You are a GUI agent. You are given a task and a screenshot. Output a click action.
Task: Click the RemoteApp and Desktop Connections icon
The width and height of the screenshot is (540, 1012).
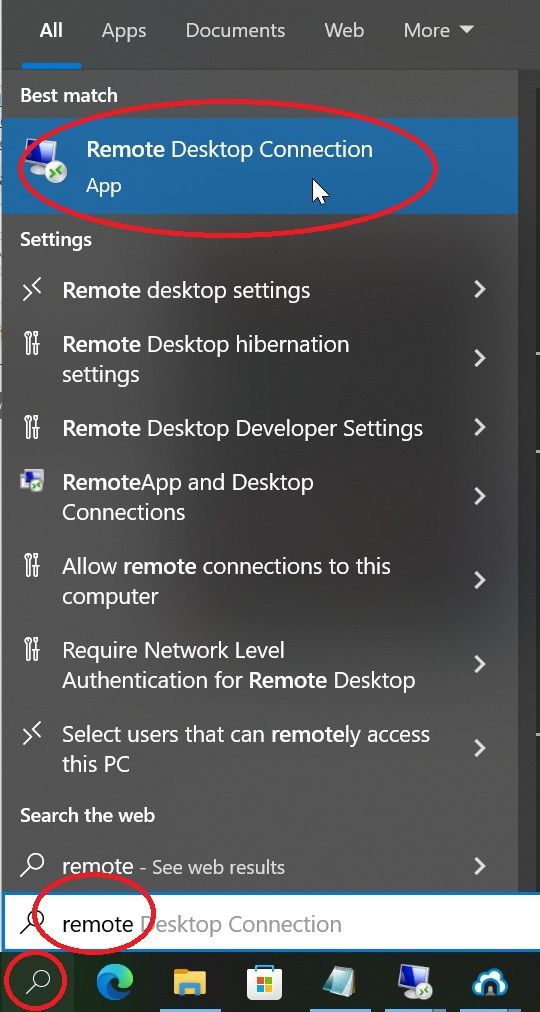[32, 481]
